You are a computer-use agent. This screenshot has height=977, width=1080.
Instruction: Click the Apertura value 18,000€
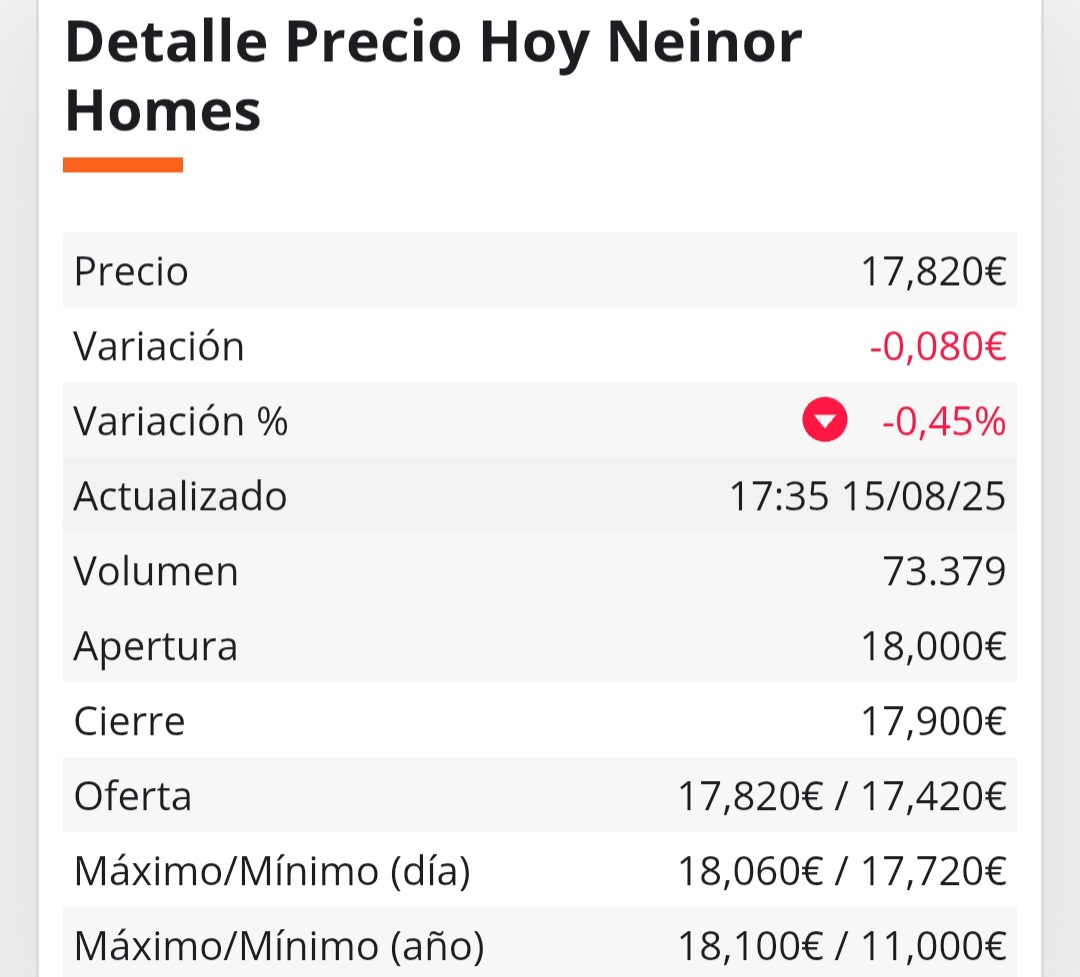[x=933, y=646]
